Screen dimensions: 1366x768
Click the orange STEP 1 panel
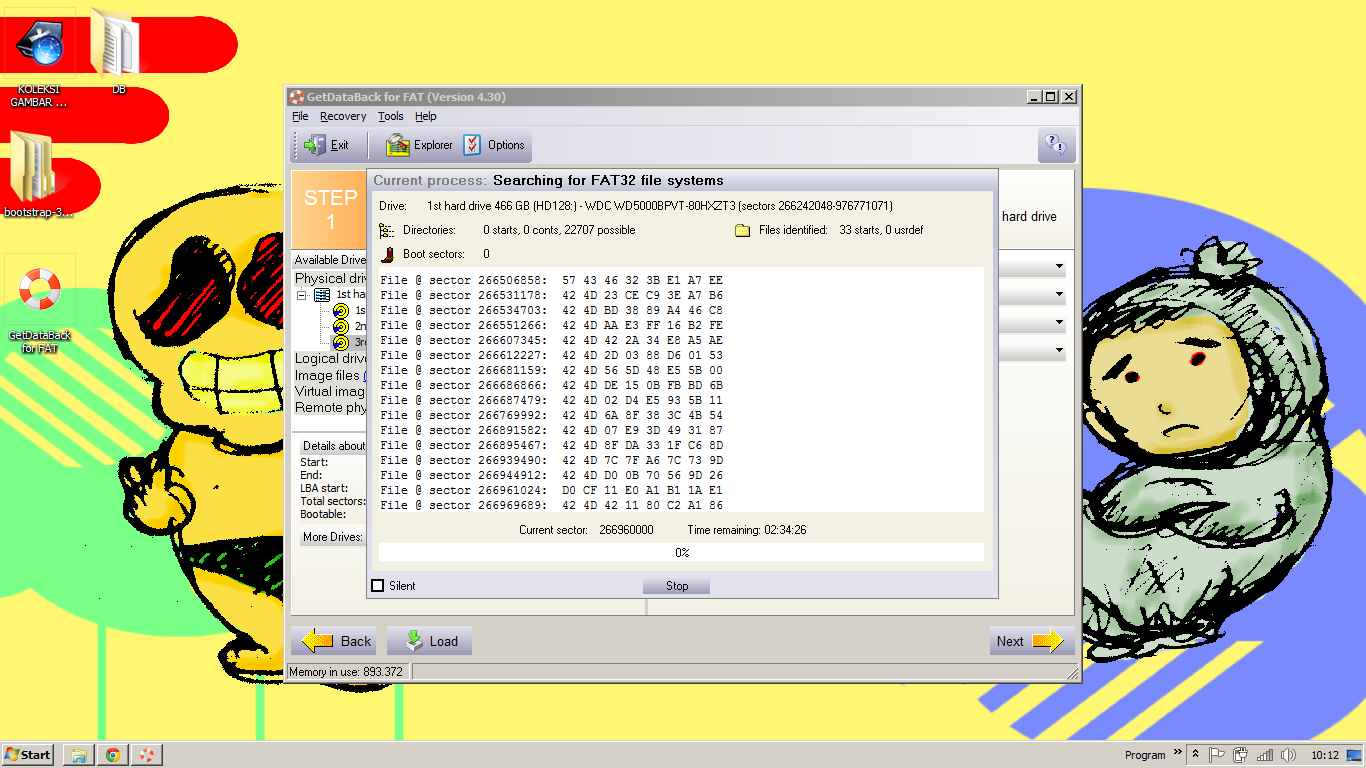pos(329,210)
